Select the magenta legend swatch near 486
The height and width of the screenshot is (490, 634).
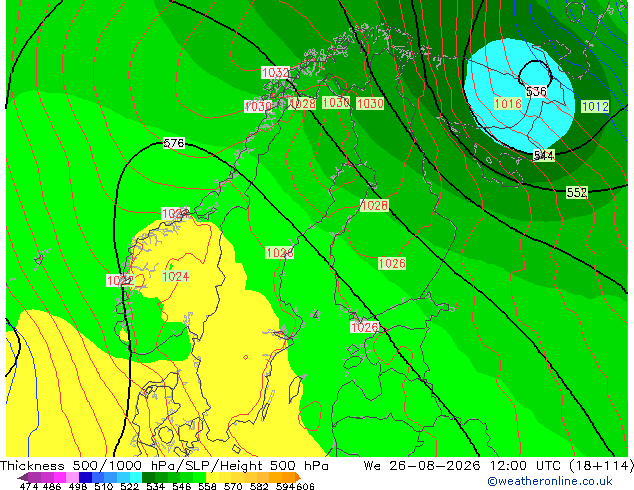point(60,477)
